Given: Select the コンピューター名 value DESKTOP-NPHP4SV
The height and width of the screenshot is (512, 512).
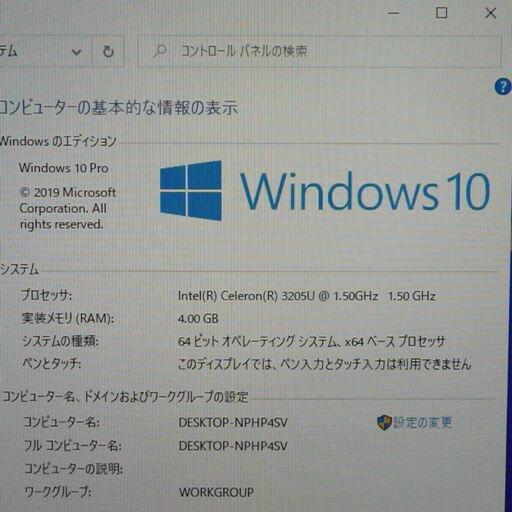Looking at the screenshot, I should (x=233, y=423).
